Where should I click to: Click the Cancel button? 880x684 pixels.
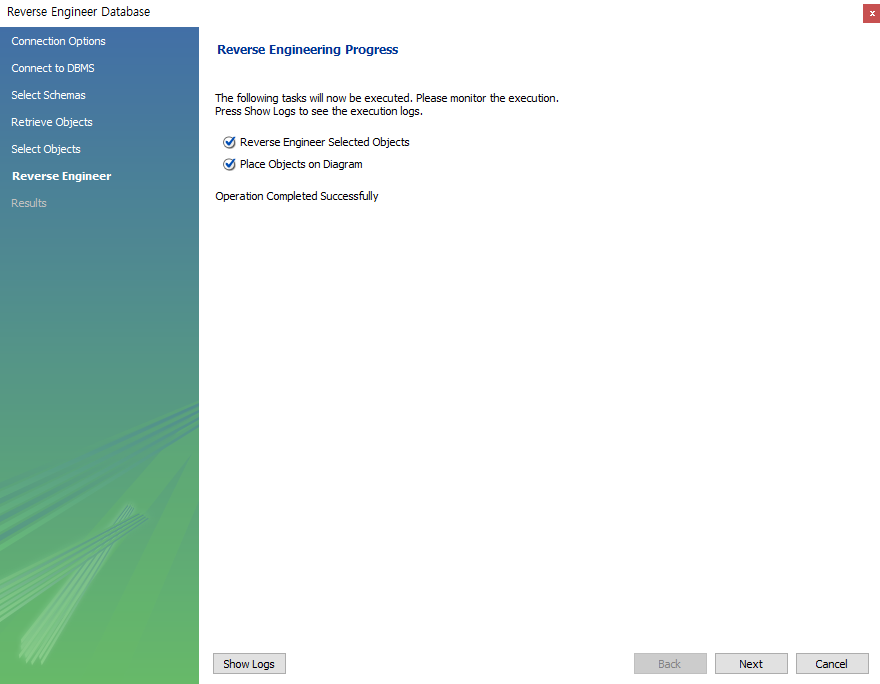[832, 664]
